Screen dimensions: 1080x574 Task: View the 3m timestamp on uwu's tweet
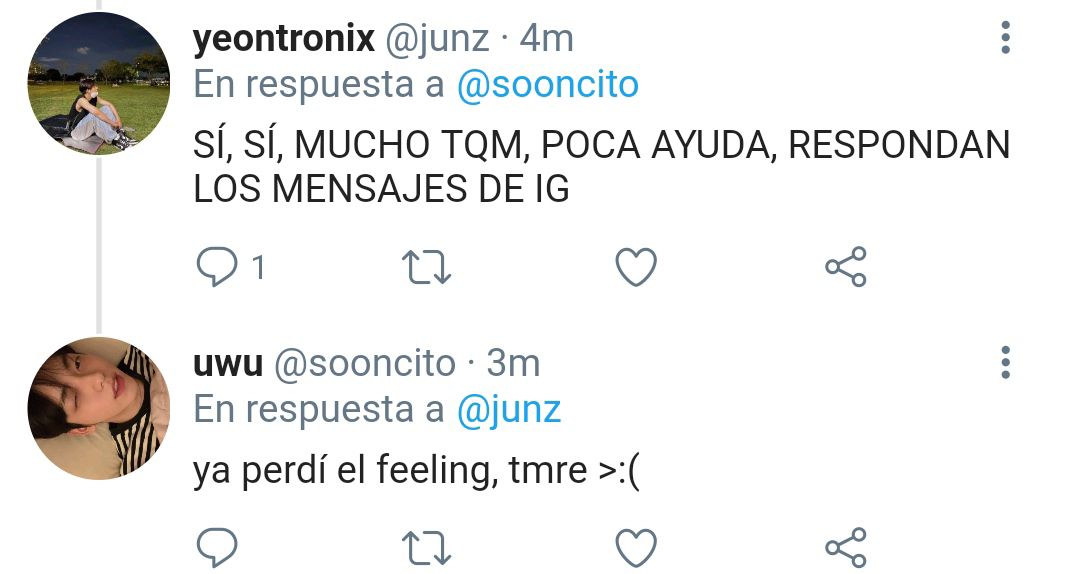tap(513, 364)
